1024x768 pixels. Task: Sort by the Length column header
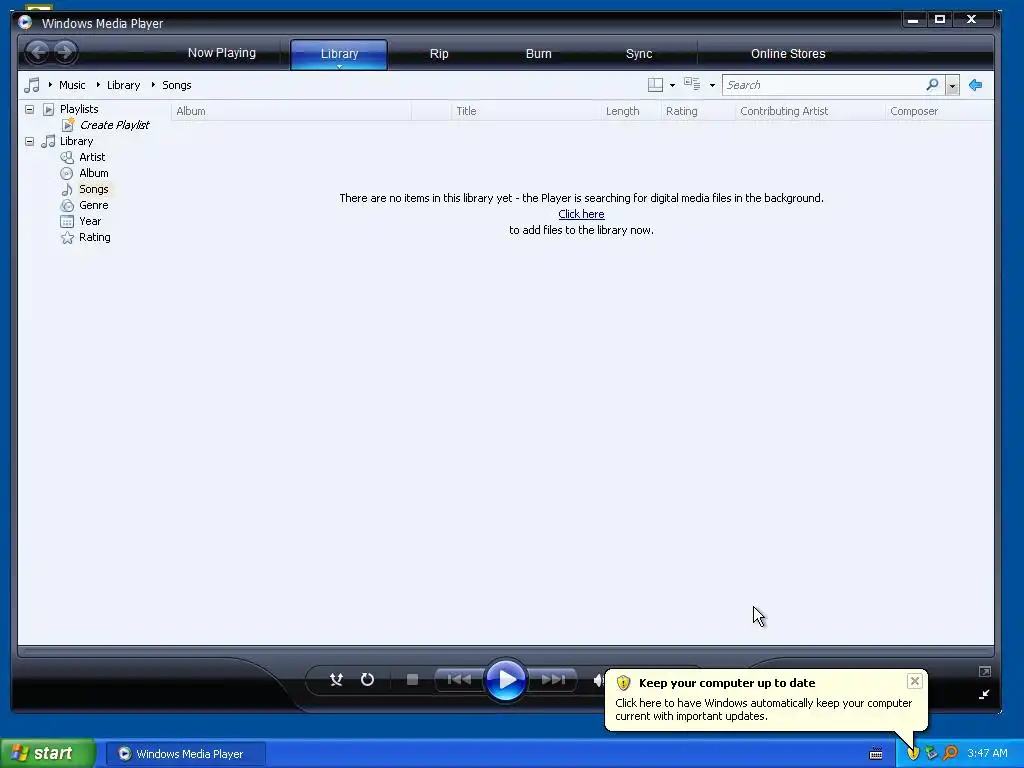[x=631, y=111]
